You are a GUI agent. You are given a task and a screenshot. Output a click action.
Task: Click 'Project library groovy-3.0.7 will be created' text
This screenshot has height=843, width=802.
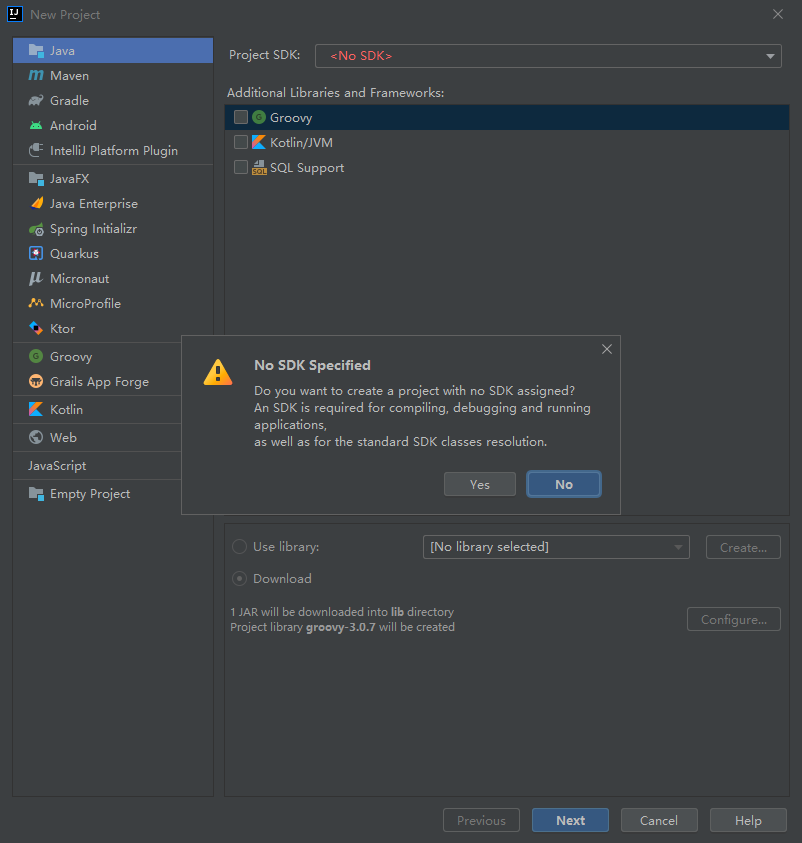tap(342, 627)
